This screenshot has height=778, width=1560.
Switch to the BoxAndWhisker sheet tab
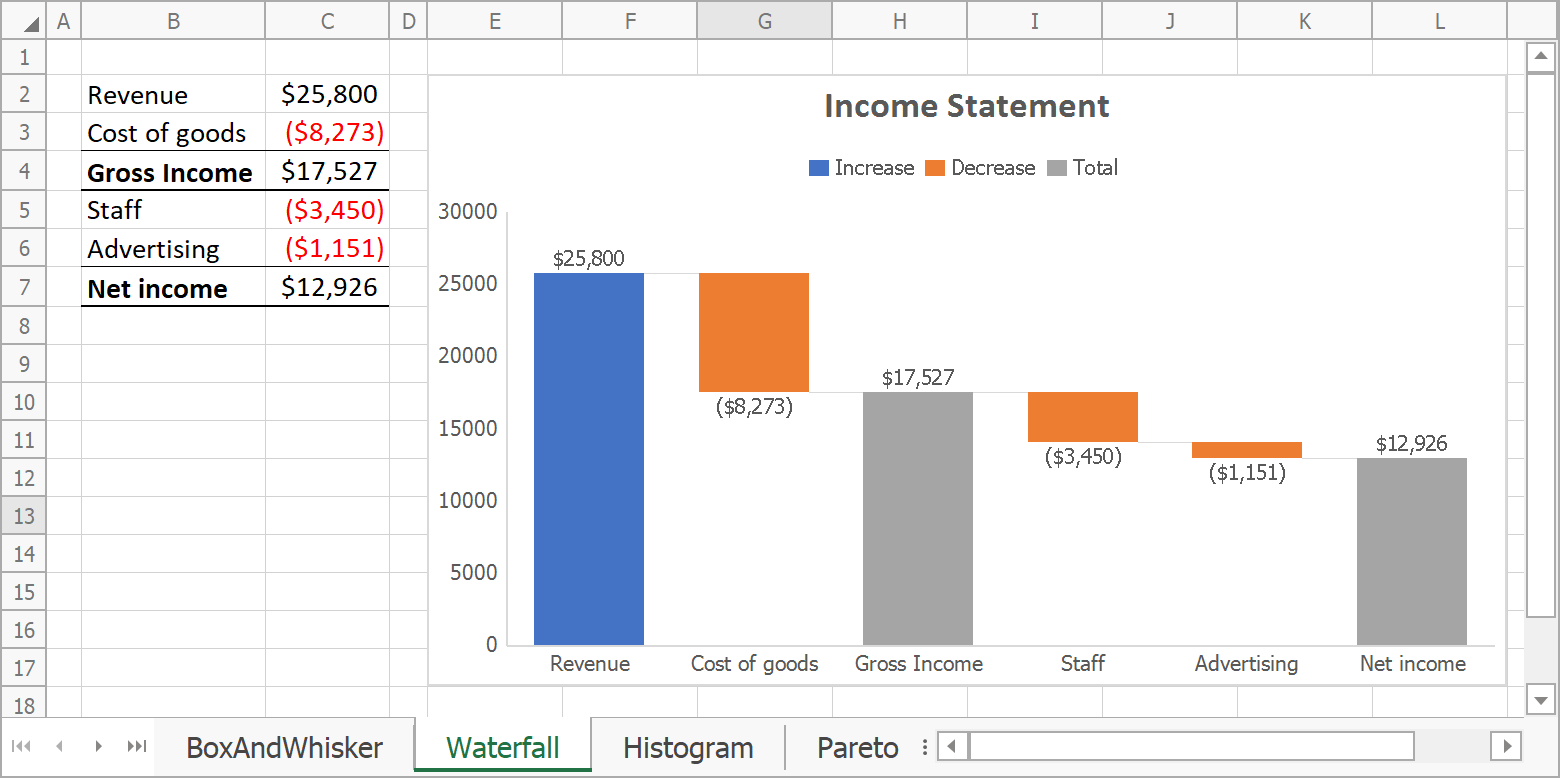[284, 747]
